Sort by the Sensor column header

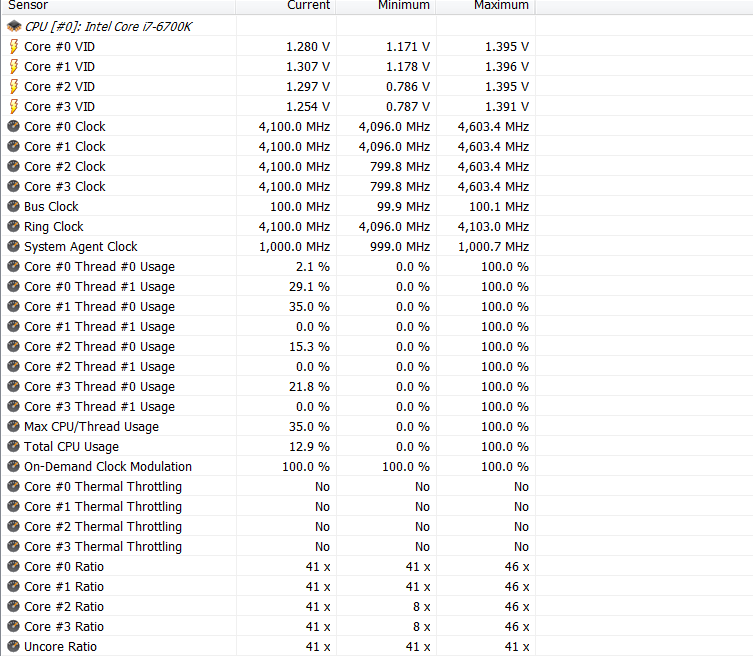click(118, 6)
